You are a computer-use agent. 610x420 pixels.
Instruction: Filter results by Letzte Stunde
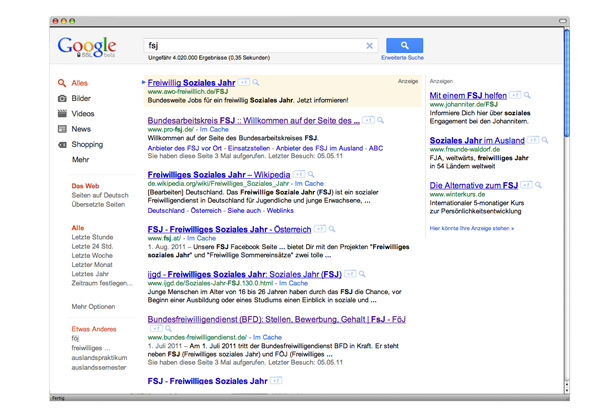coord(92,237)
